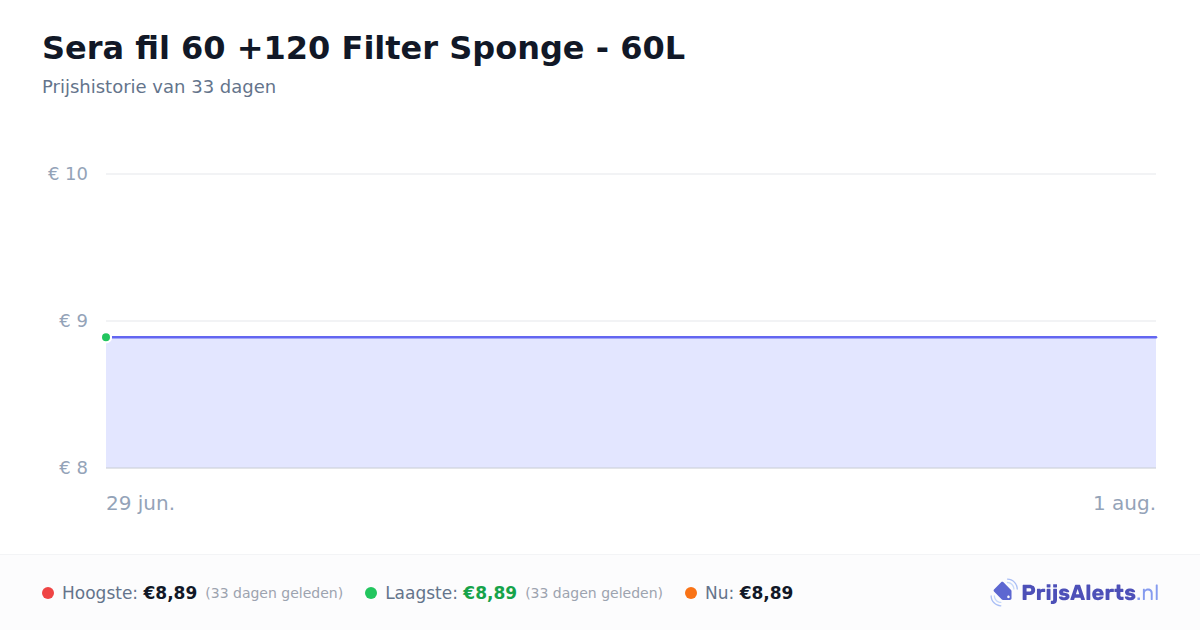Click the Prijshistorie van 33 dagen subtitle
This screenshot has width=1200, height=630.
(159, 87)
